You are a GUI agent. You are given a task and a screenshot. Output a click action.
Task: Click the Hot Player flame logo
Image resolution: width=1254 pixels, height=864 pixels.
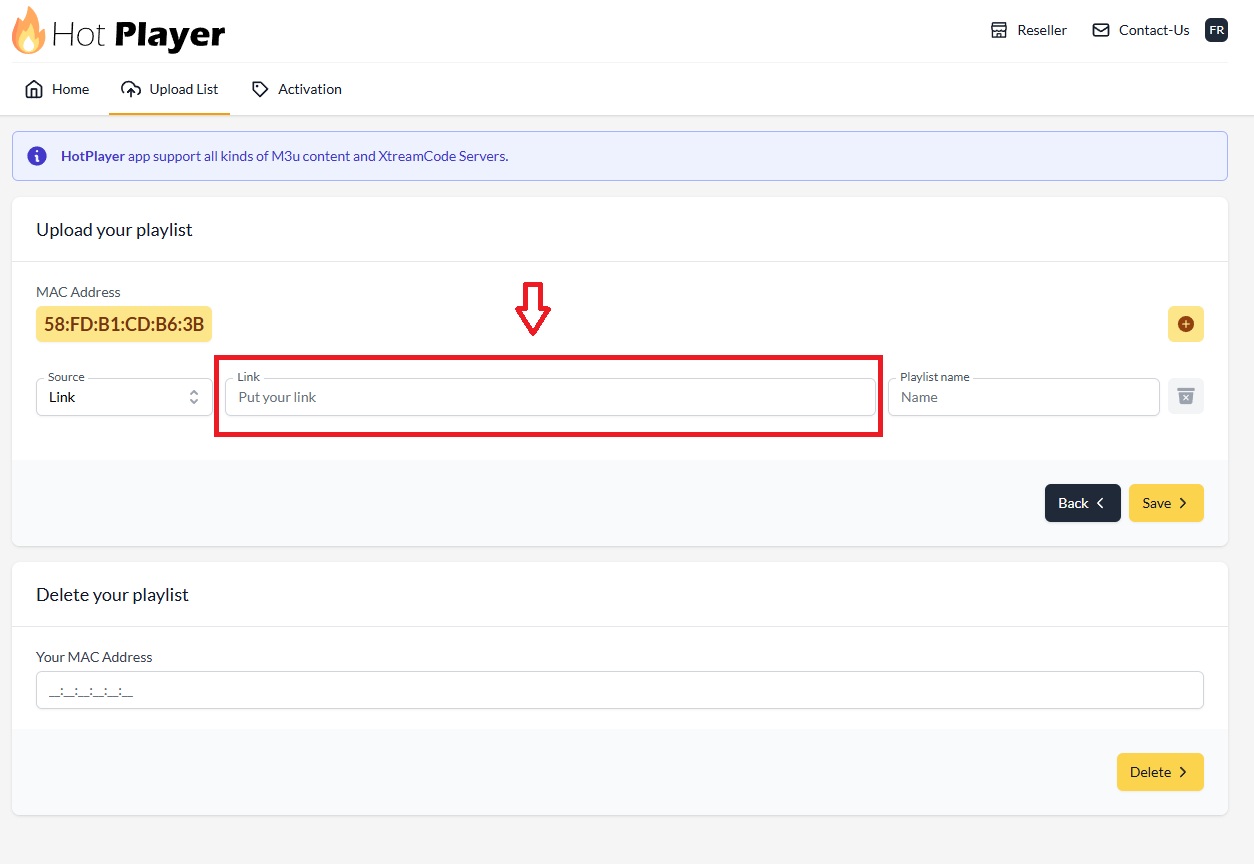[x=28, y=31]
